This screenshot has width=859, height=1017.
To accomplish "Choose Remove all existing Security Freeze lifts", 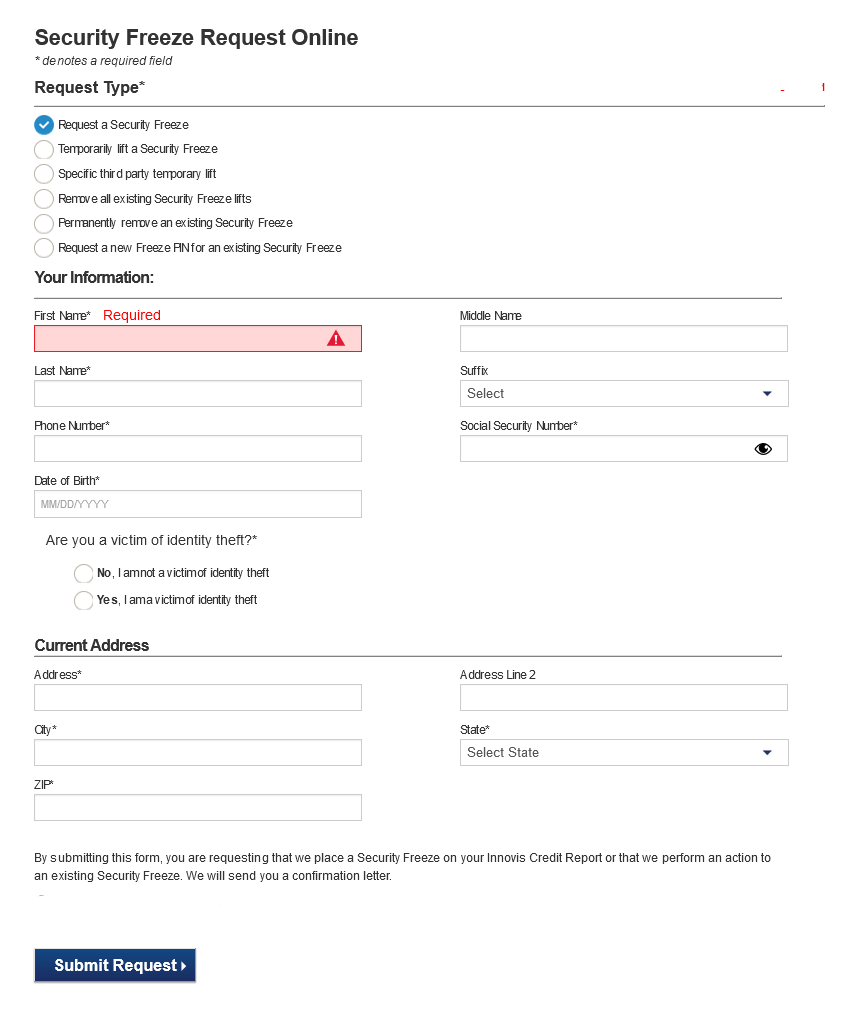I will pyautogui.click(x=43, y=198).
